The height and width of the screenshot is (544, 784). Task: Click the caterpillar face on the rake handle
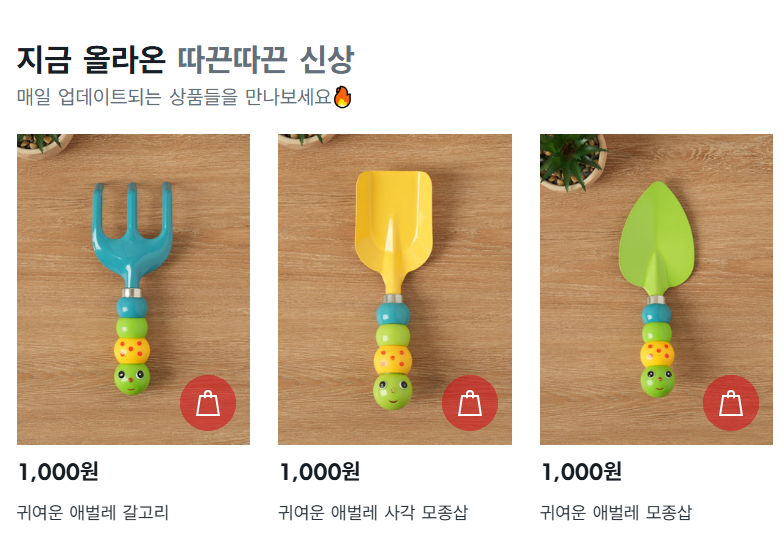[x=132, y=379]
